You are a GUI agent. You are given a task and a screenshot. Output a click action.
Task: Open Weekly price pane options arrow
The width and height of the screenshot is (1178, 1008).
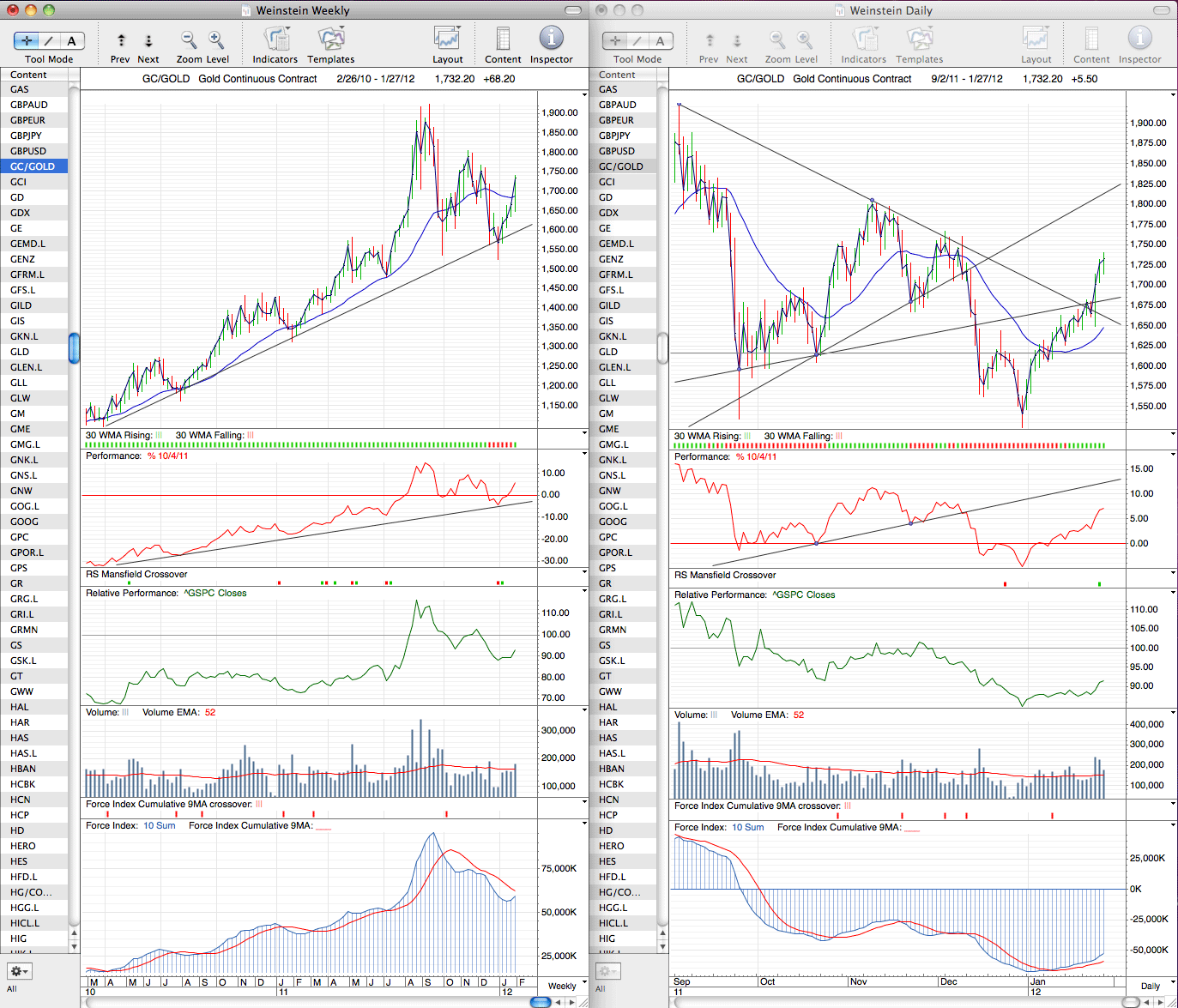(584, 95)
